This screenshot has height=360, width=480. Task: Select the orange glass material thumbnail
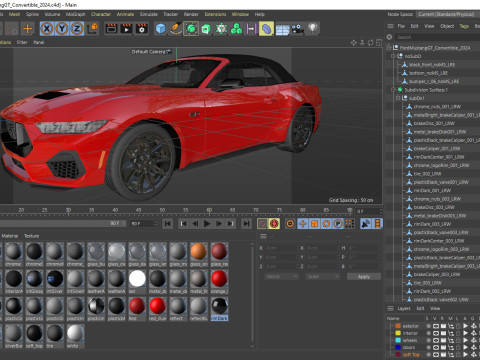199,252
